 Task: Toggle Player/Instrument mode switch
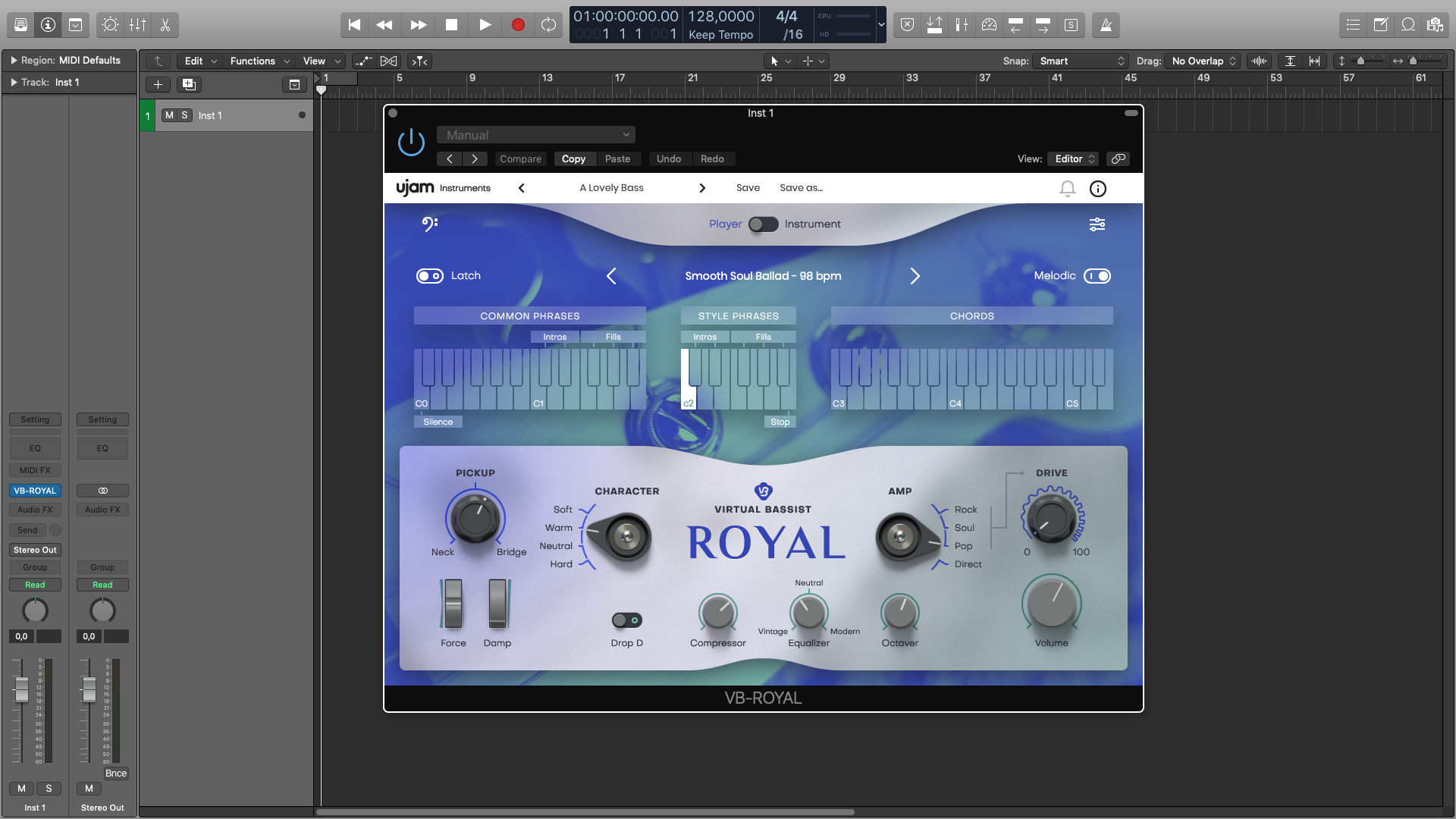tap(763, 224)
